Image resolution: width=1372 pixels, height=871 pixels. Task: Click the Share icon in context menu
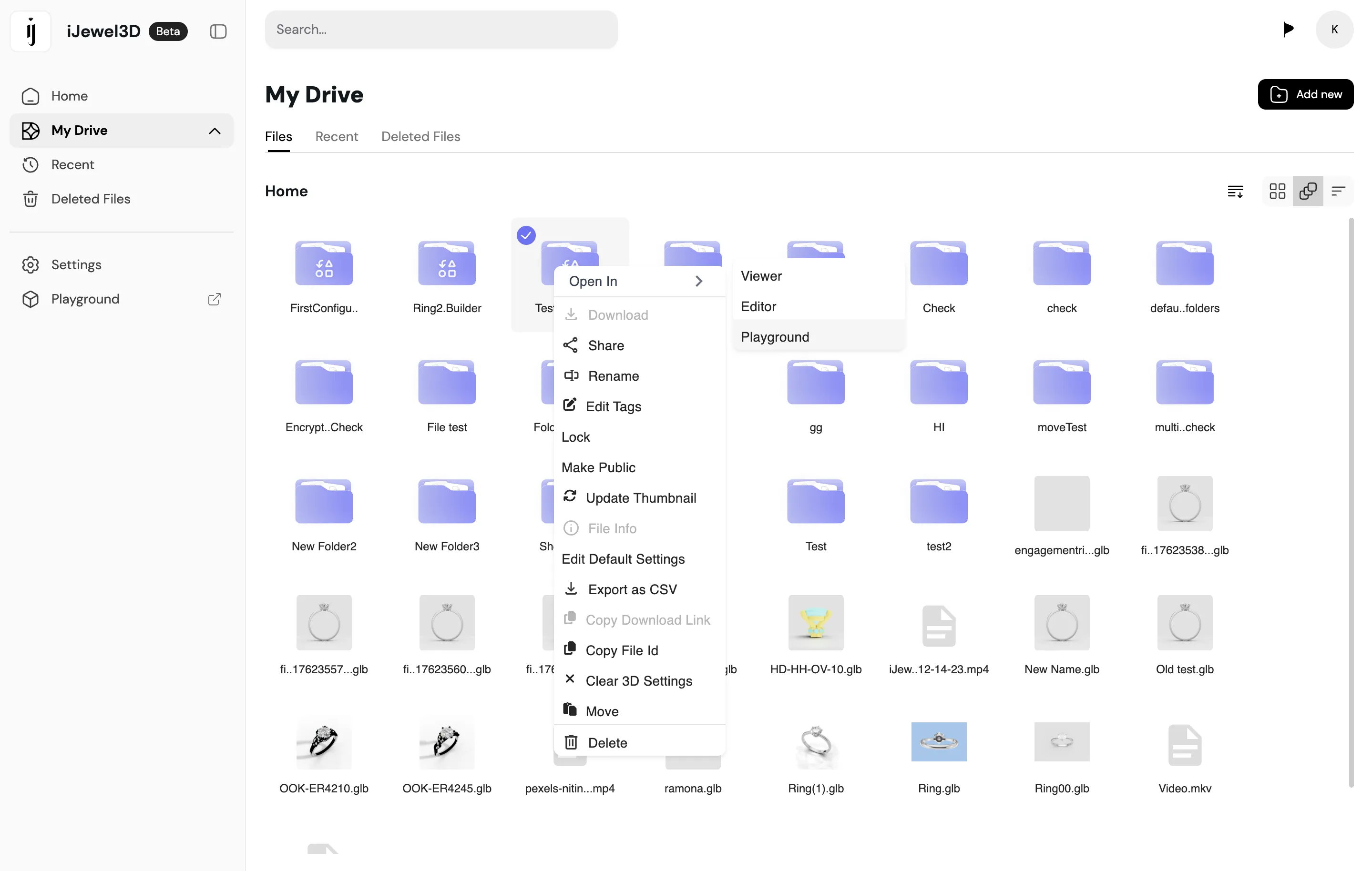click(570, 345)
